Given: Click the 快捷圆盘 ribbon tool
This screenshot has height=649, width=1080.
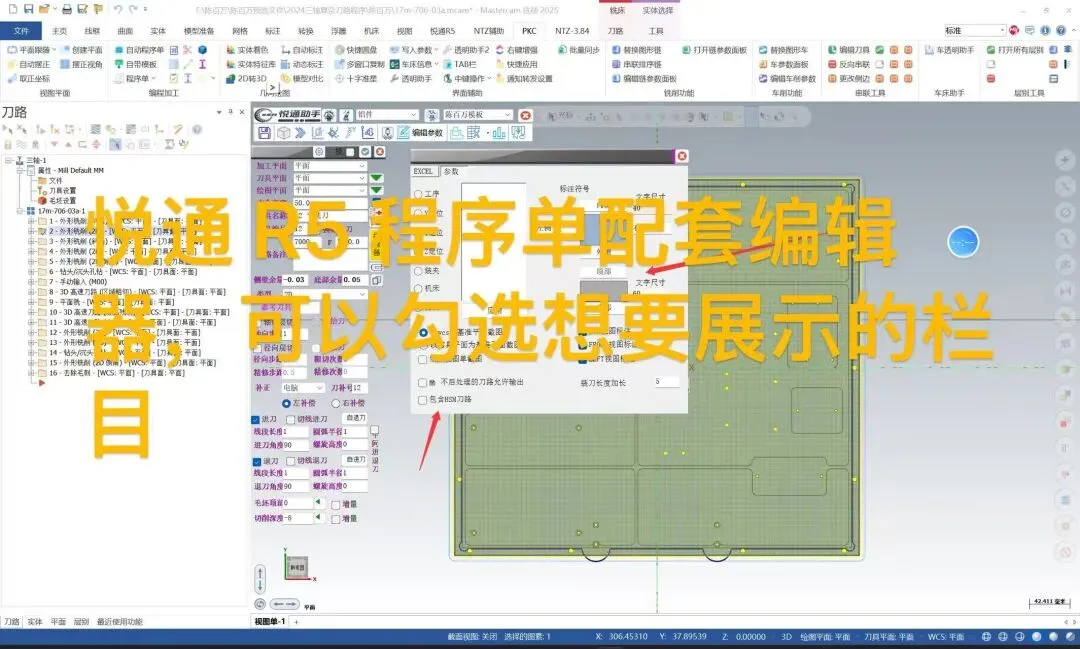Looking at the screenshot, I should 356,50.
